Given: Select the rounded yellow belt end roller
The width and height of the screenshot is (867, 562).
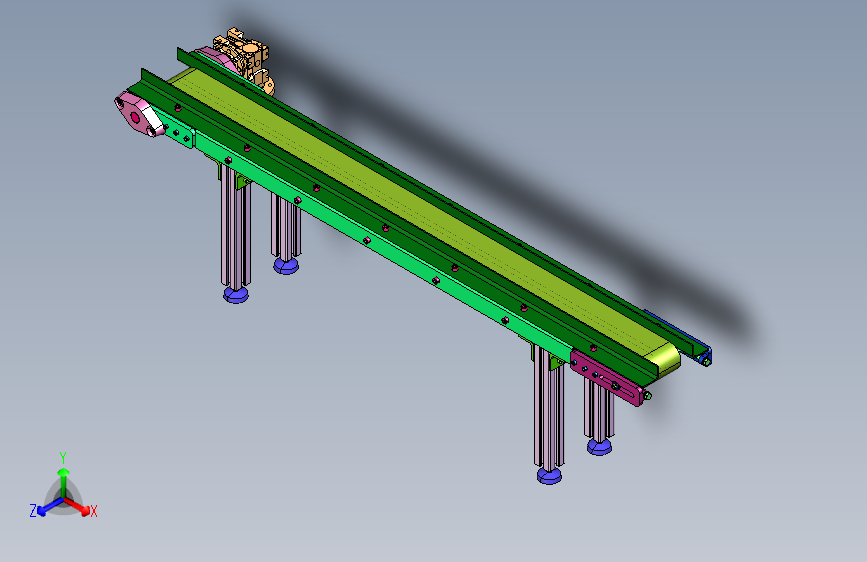Looking at the screenshot, I should [x=664, y=359].
